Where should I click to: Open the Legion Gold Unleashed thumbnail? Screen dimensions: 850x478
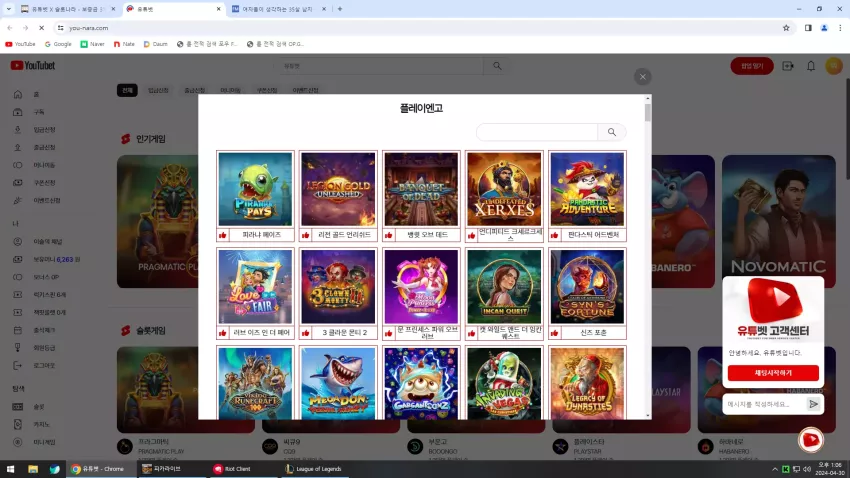coord(338,189)
